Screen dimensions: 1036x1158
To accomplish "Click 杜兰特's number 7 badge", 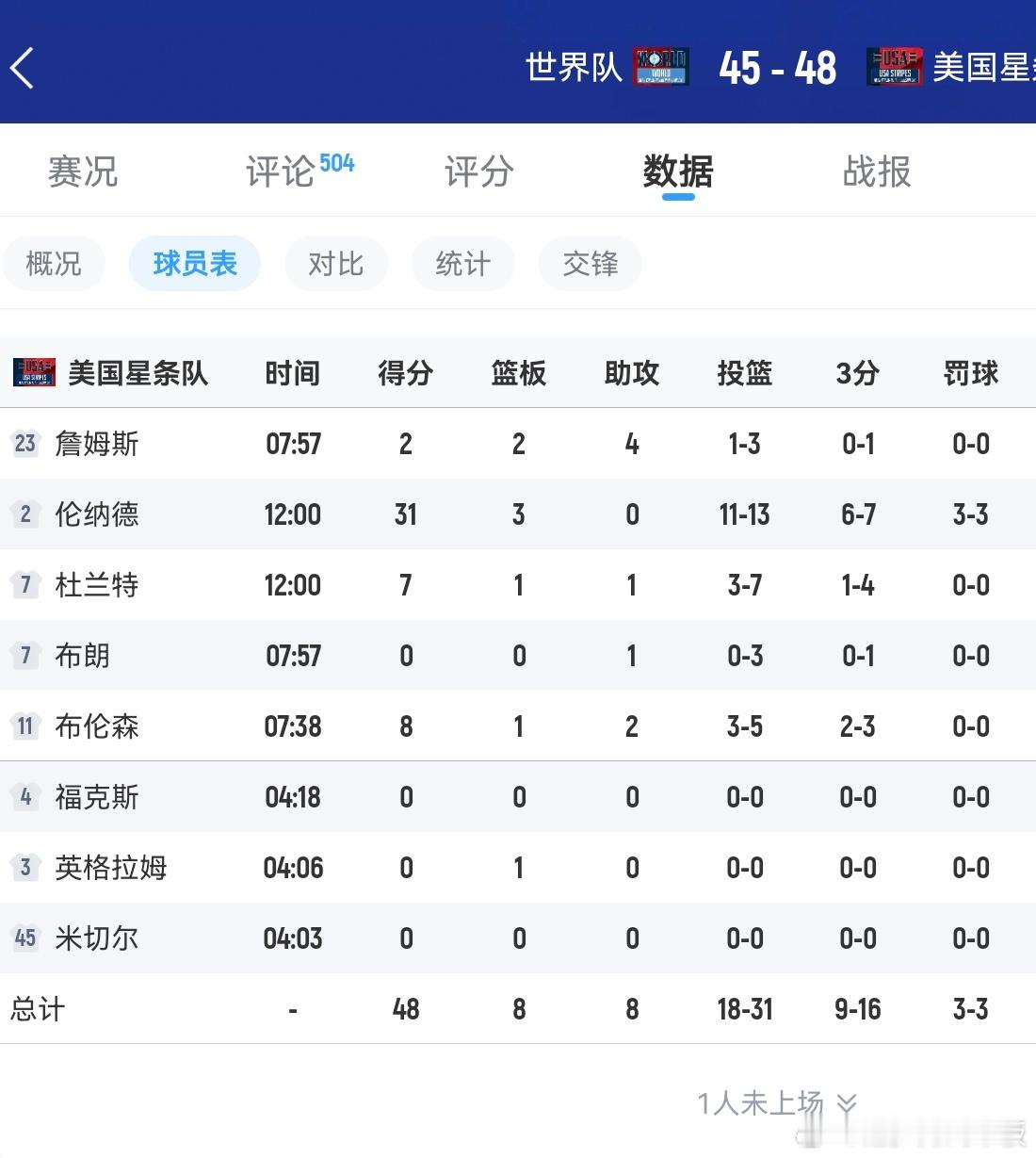I will tap(24, 585).
